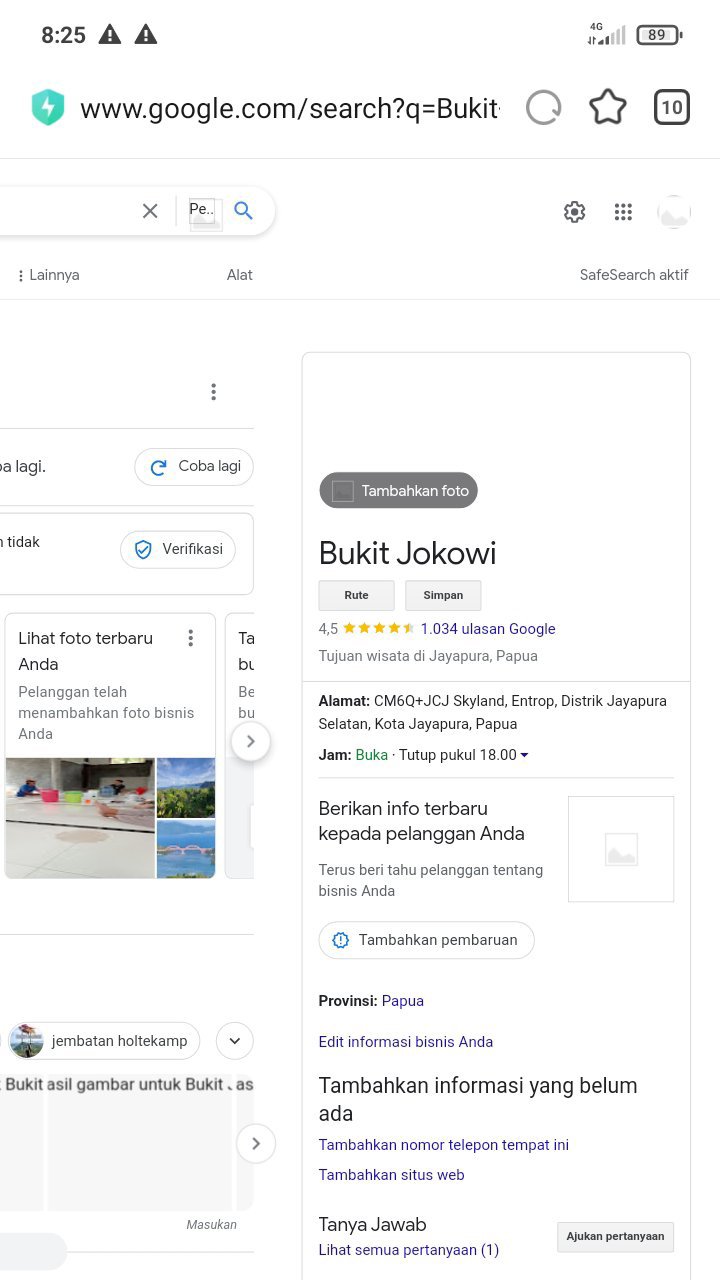720x1280 pixels.
Task: Click the Verifikasi button
Action: [x=178, y=549]
